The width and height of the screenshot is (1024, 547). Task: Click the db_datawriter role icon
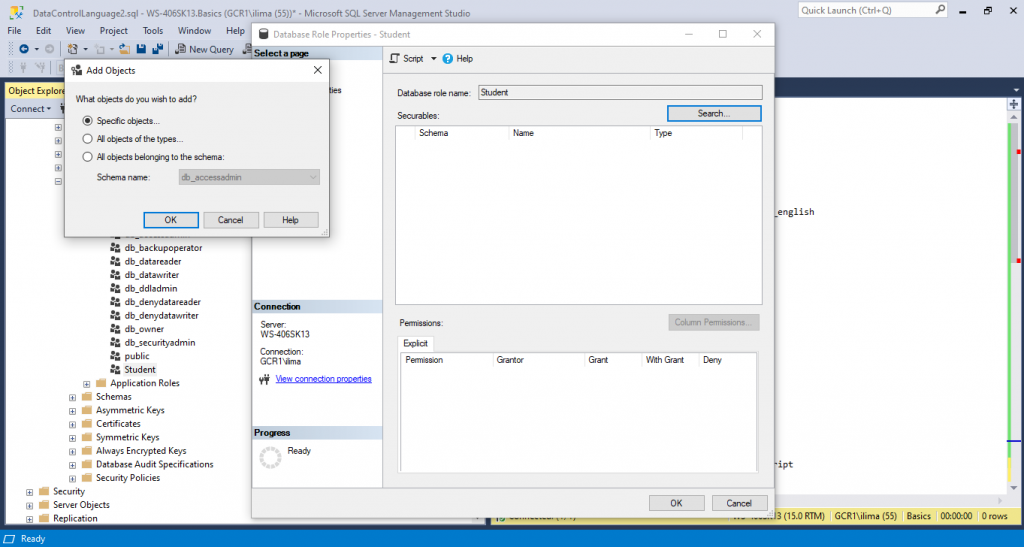pos(115,275)
